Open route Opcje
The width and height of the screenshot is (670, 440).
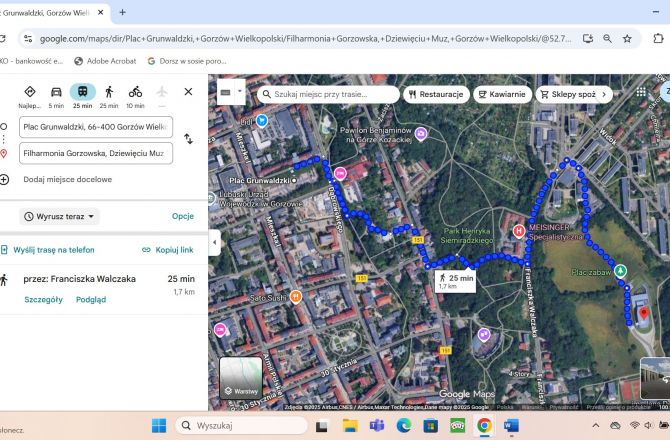point(183,216)
